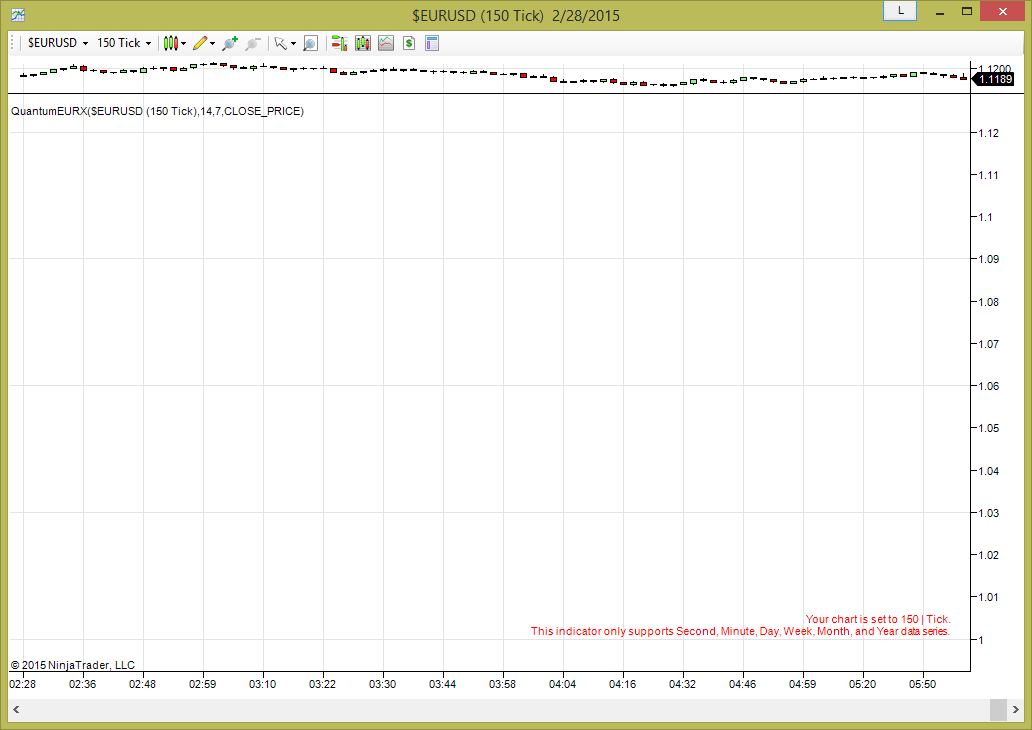The height and width of the screenshot is (730, 1032).
Task: Click the left arrow of horizontal scrollbar
Action: tap(16, 709)
